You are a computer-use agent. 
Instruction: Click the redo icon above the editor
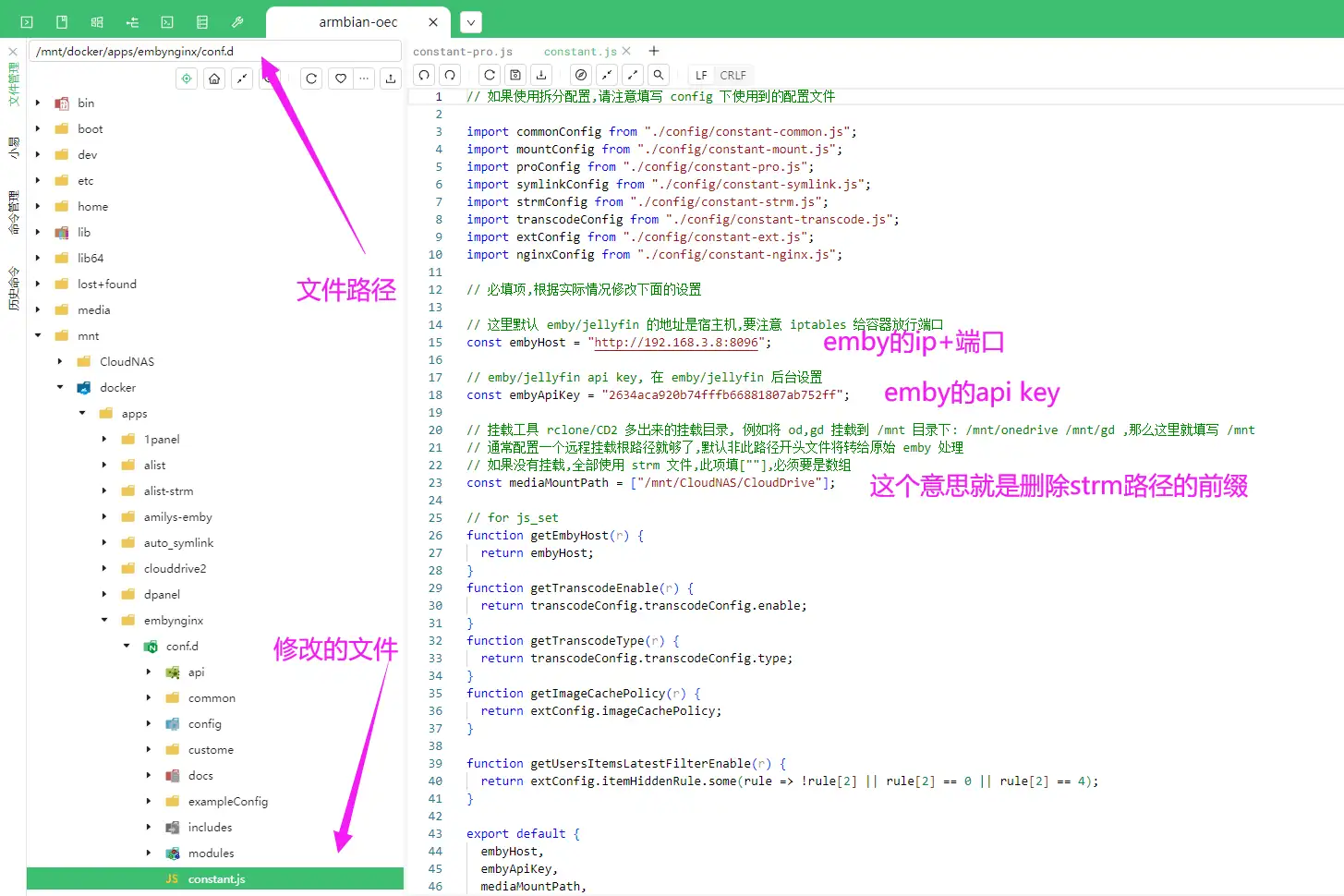pyautogui.click(x=450, y=75)
